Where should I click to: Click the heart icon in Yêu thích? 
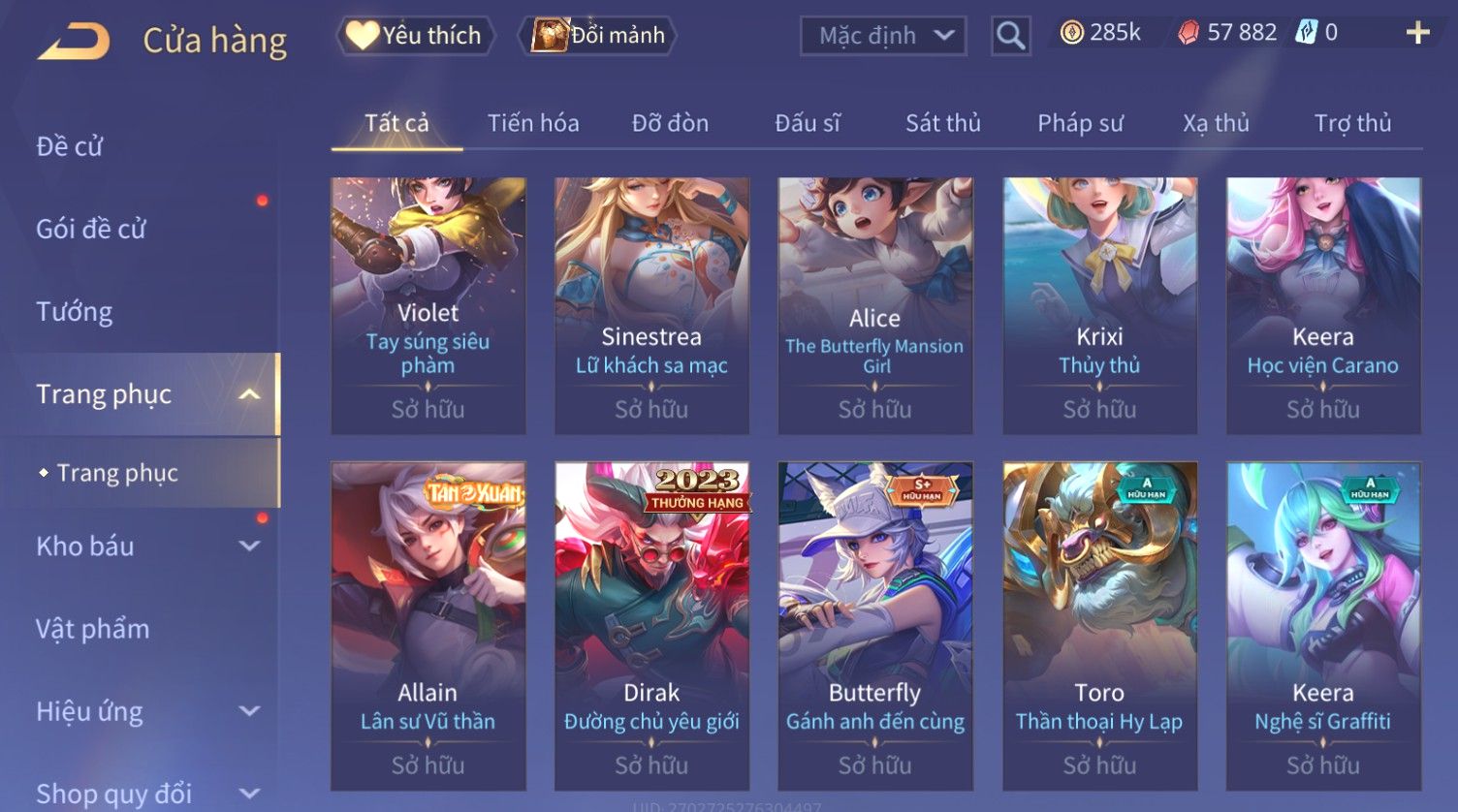(x=363, y=36)
